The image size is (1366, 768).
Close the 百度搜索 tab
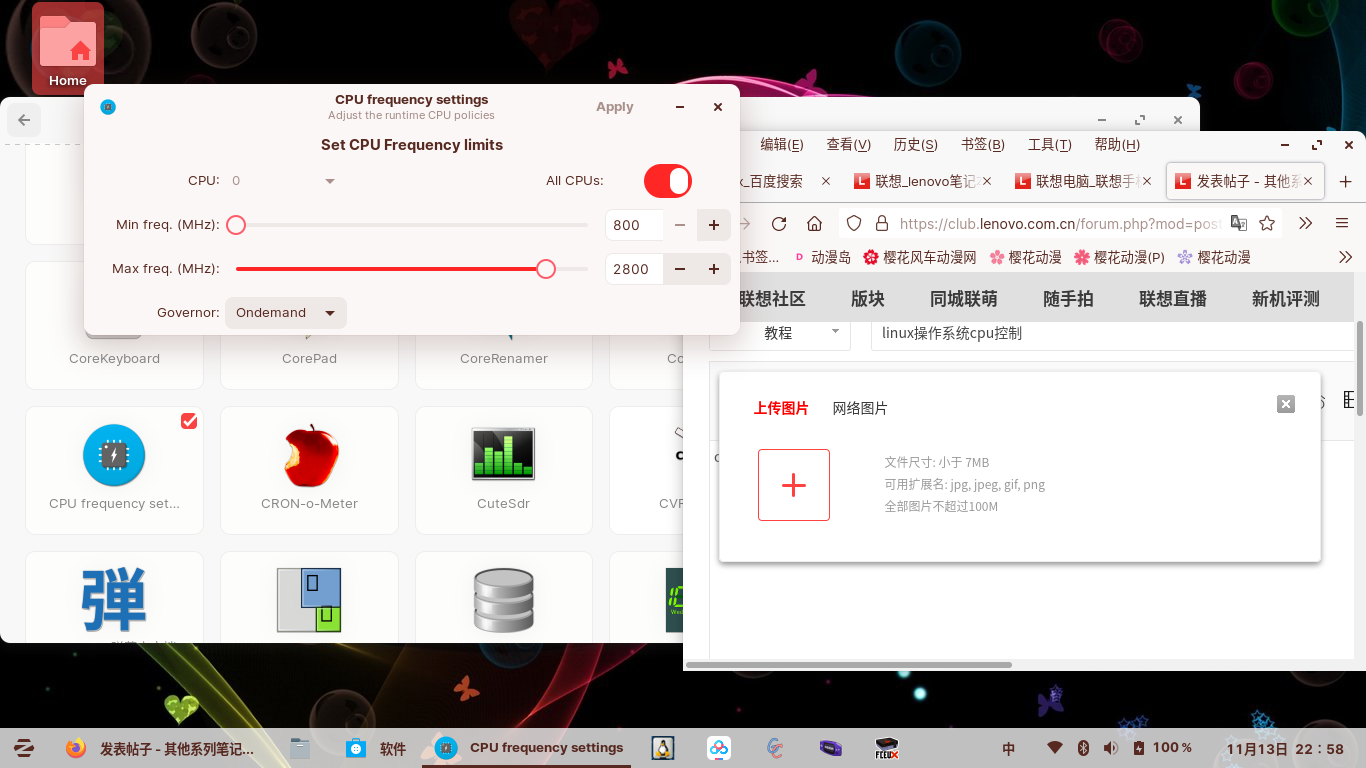(x=826, y=182)
